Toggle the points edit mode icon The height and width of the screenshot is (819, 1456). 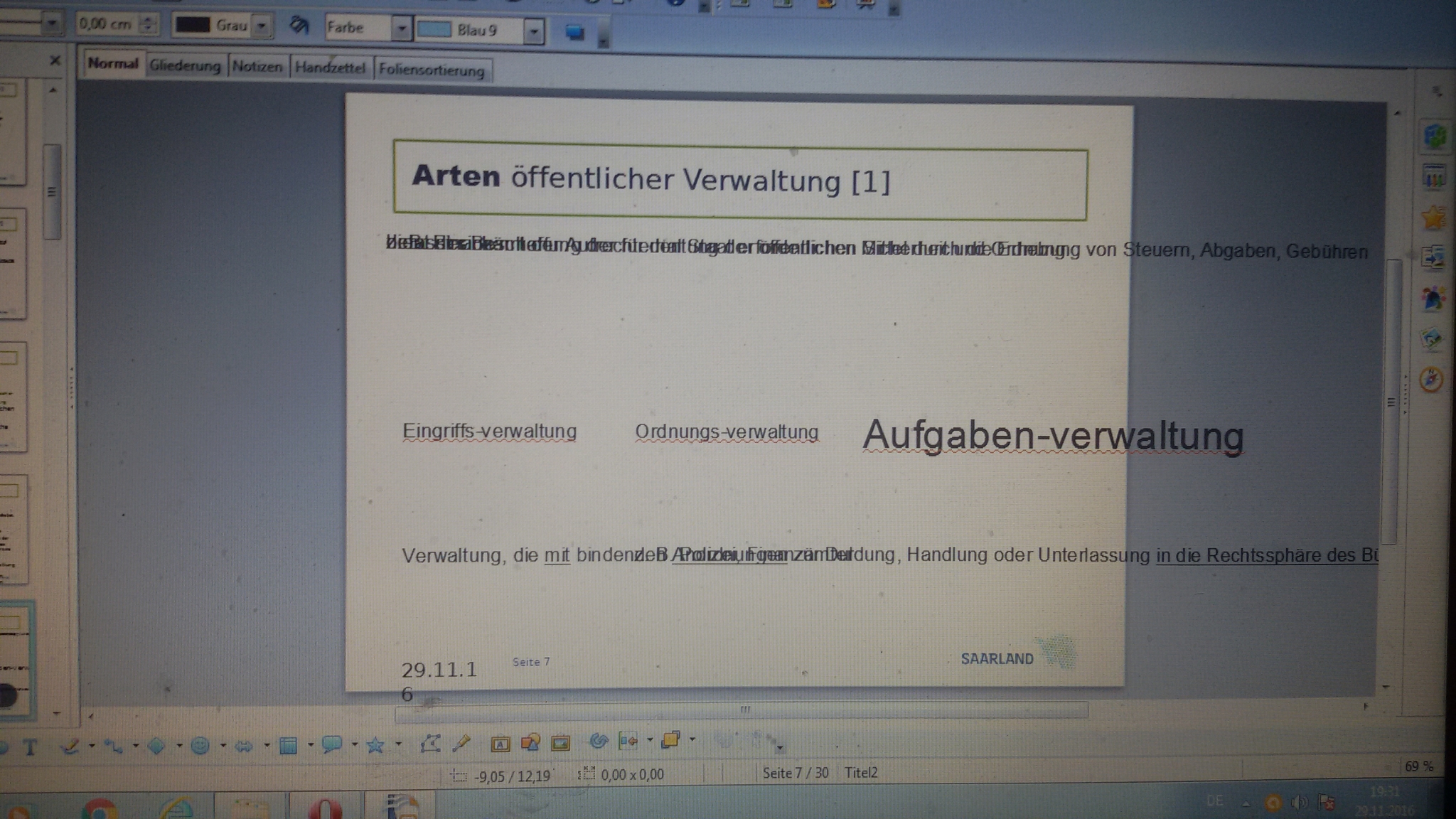pyautogui.click(x=429, y=744)
